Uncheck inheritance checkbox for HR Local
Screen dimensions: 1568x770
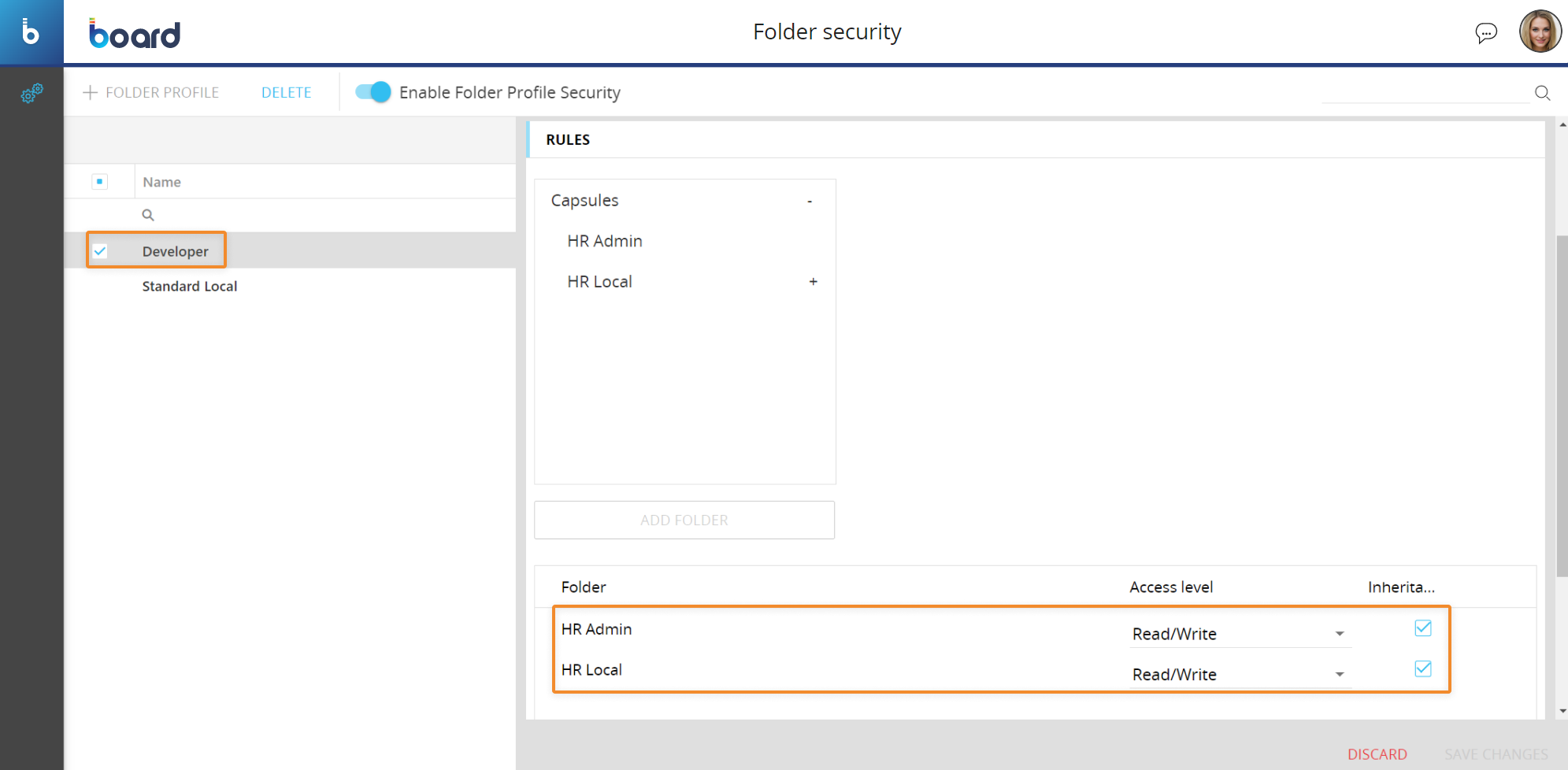click(1422, 669)
